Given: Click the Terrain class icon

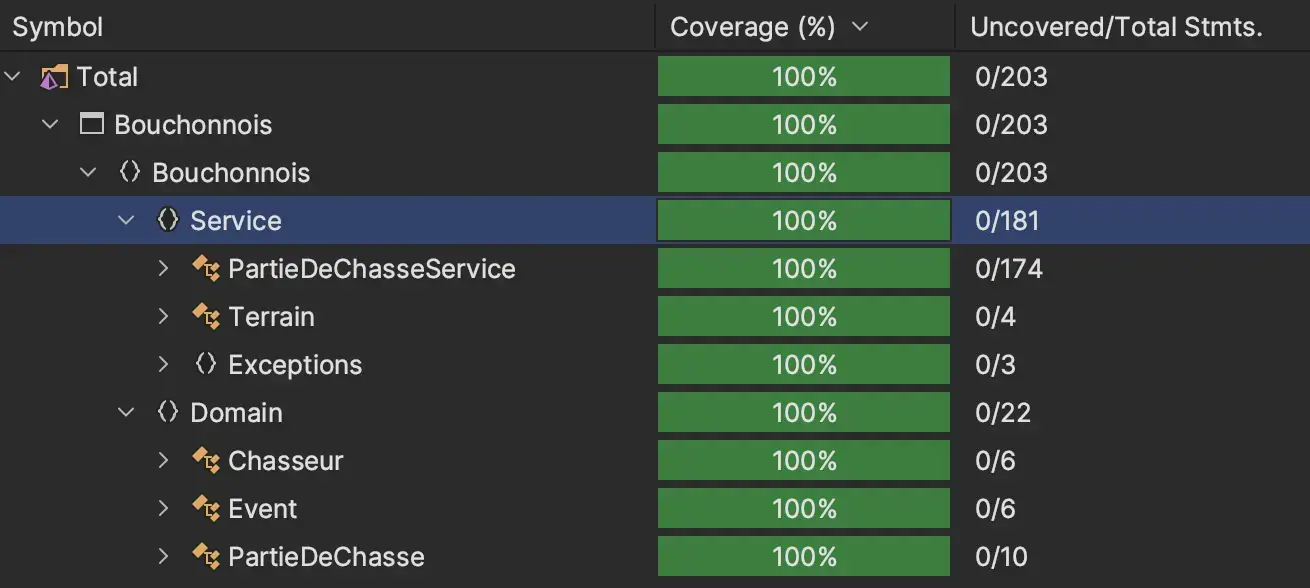Looking at the screenshot, I should pos(206,317).
